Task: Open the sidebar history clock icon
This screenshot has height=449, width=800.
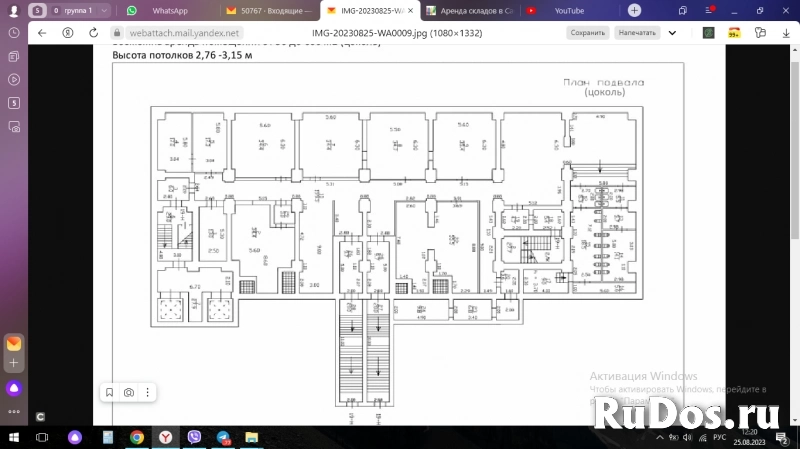Action: [x=14, y=33]
